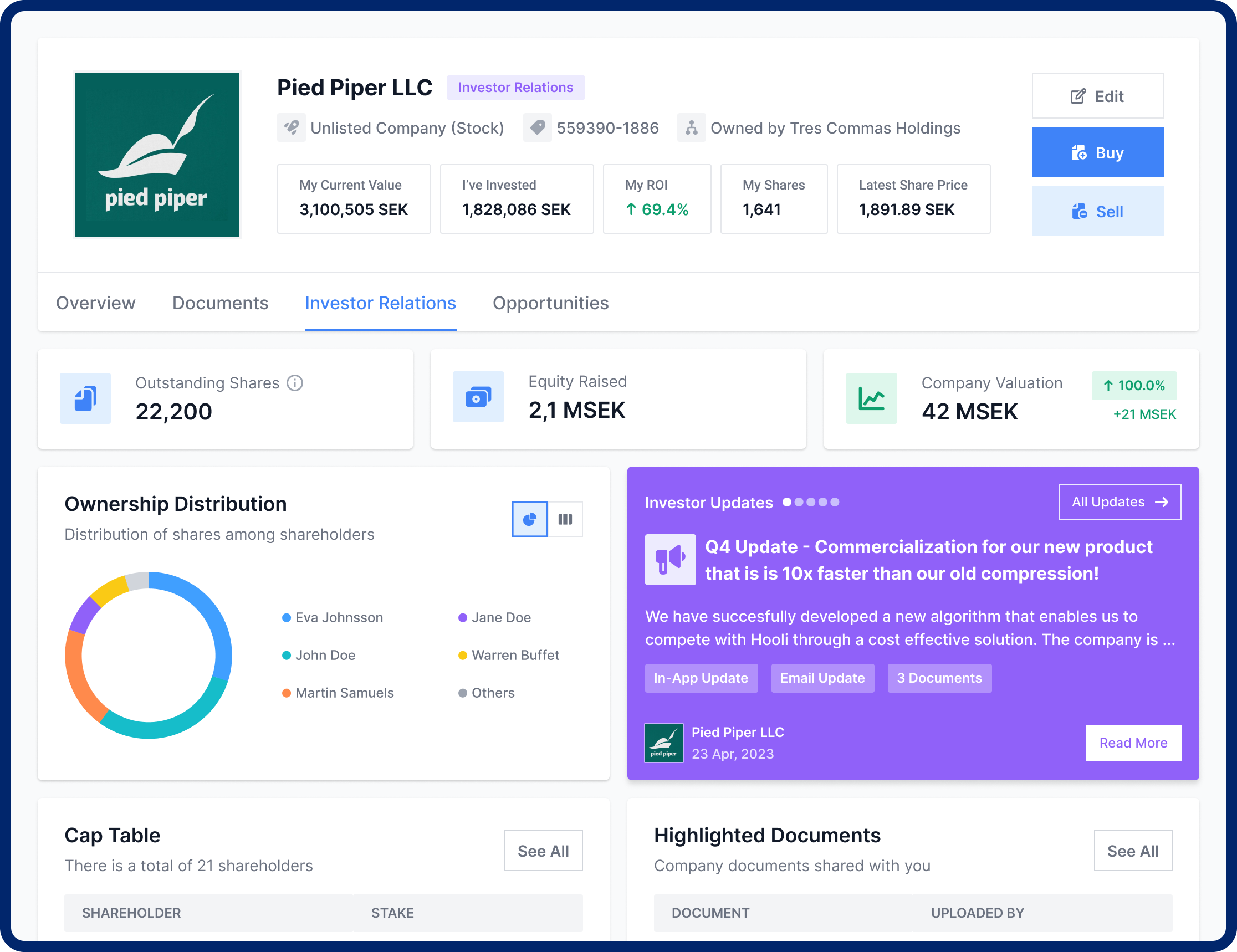Click the Company Valuation chart icon
1237x952 pixels.
pos(871,398)
